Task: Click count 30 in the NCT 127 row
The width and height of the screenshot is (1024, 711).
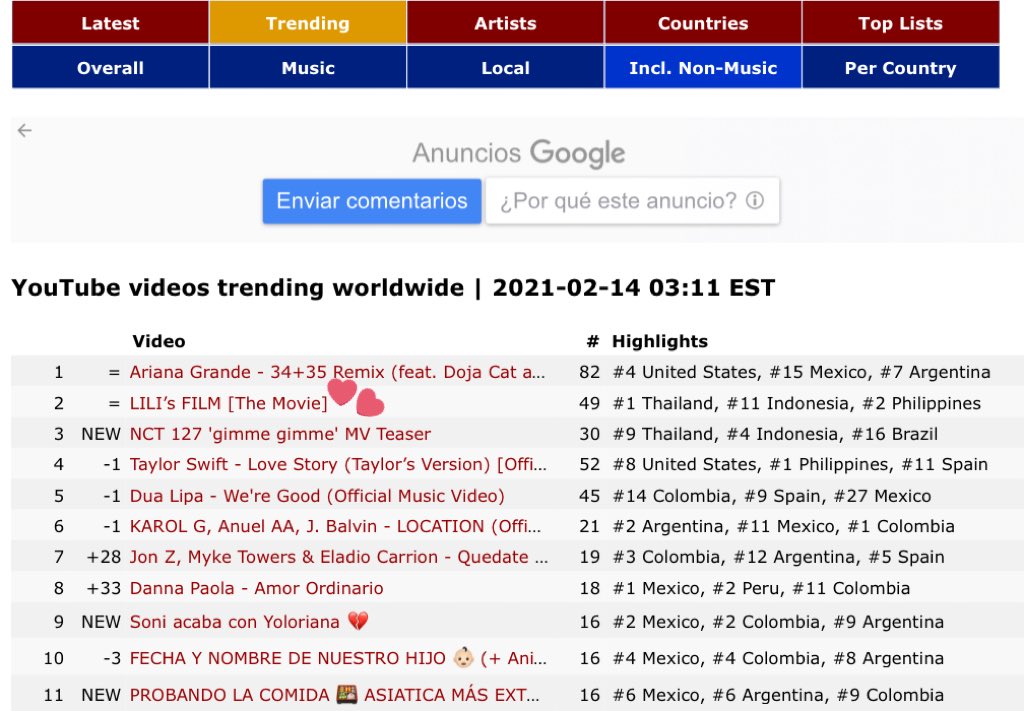Action: tap(589, 434)
